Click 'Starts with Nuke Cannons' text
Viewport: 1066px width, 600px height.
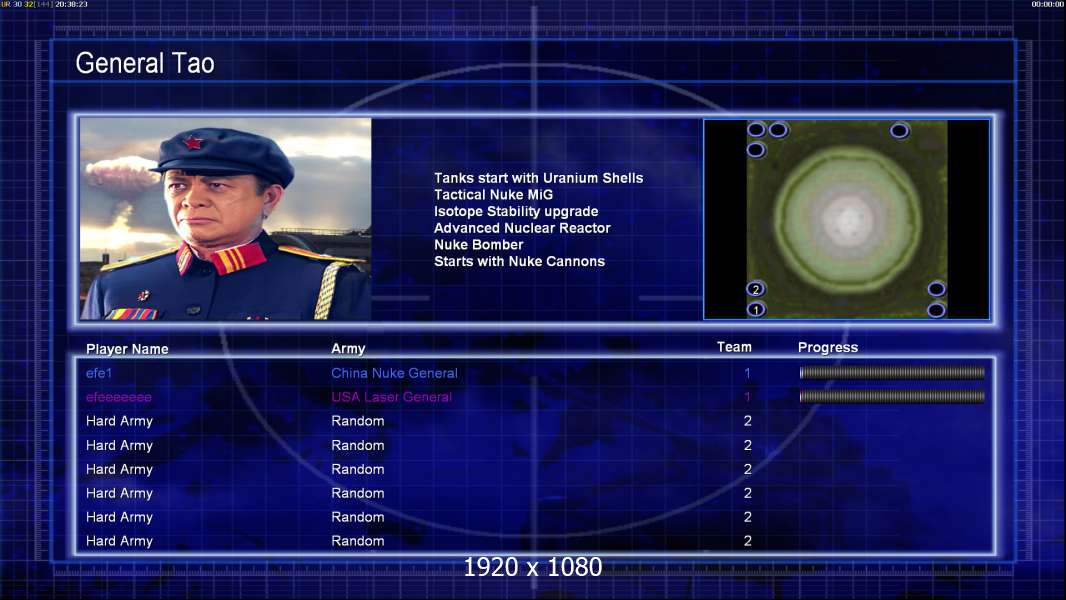click(519, 262)
